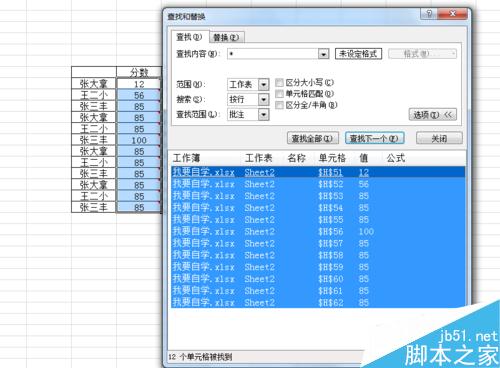Sort results by the 工作簿 column header
The image size is (500, 368).
pyautogui.click(x=206, y=158)
